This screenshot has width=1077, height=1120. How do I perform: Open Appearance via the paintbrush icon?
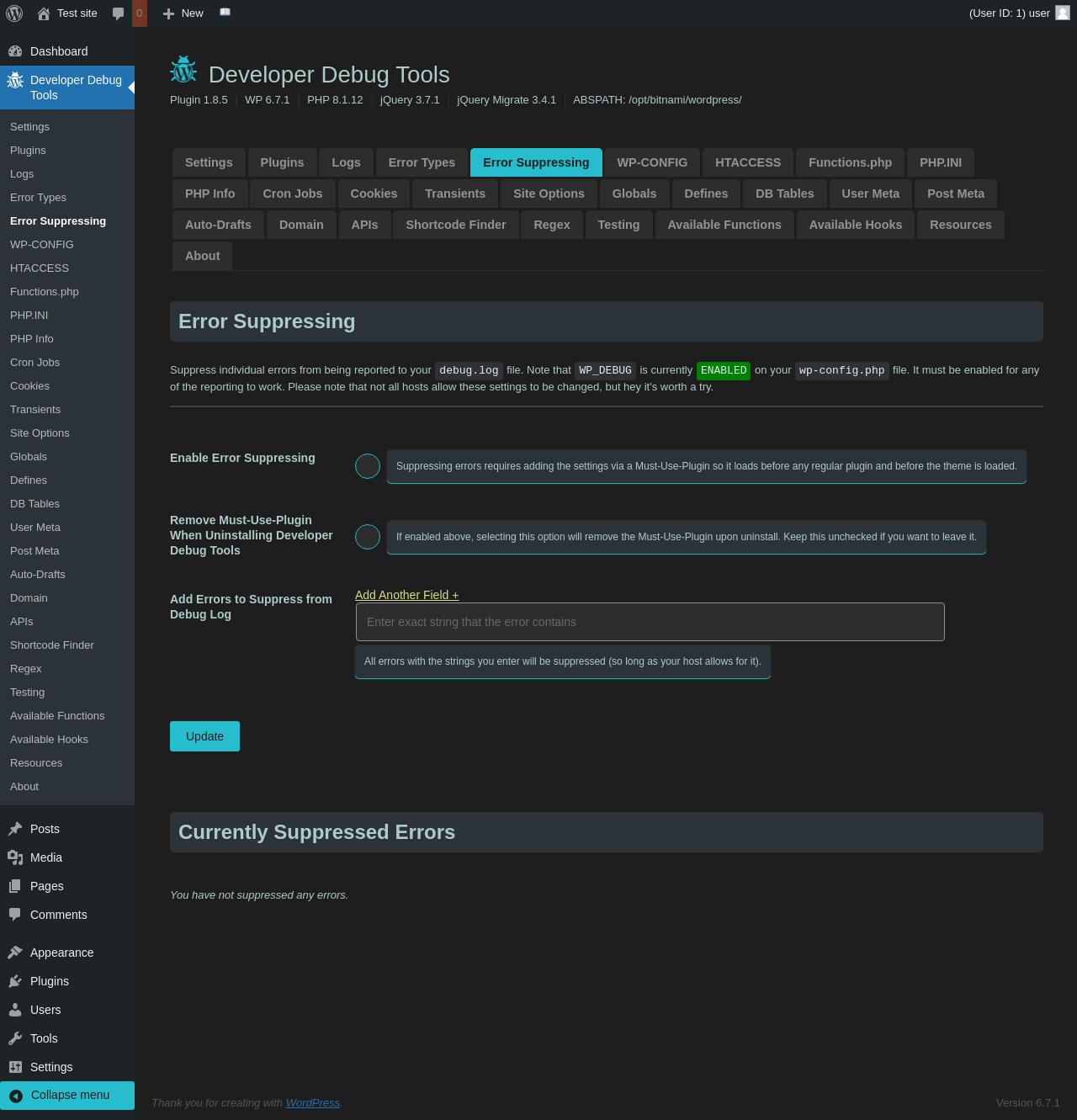coord(15,953)
